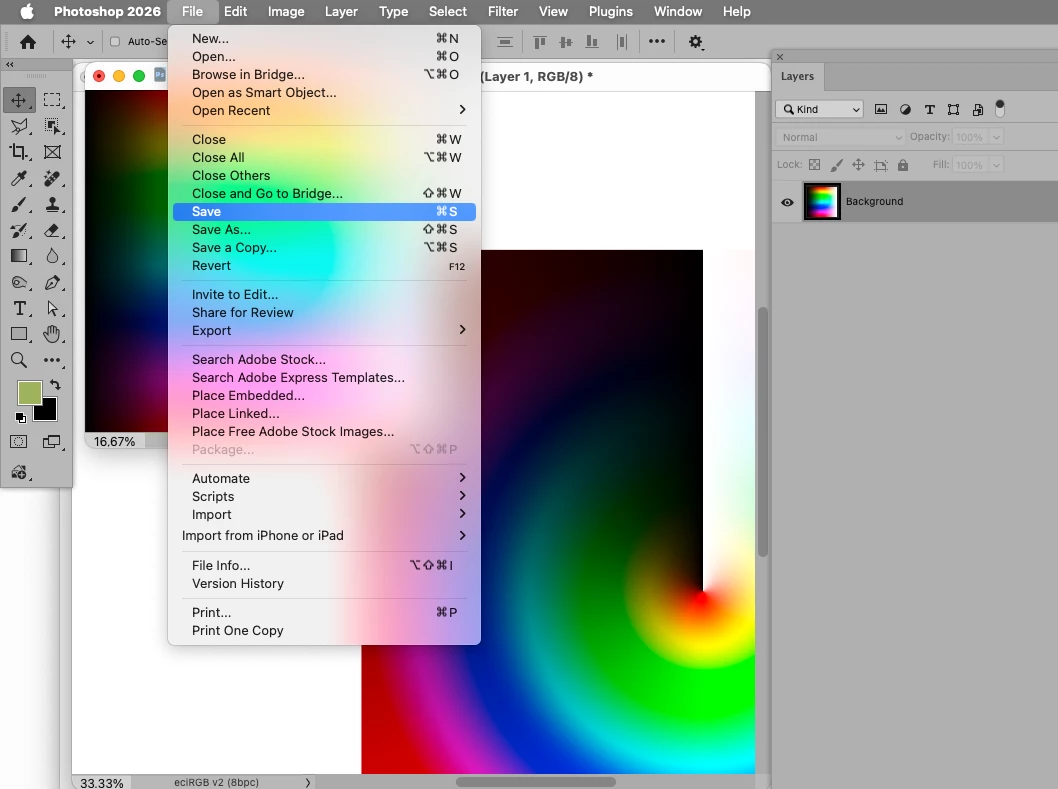Select the History Brush tool

(19, 230)
